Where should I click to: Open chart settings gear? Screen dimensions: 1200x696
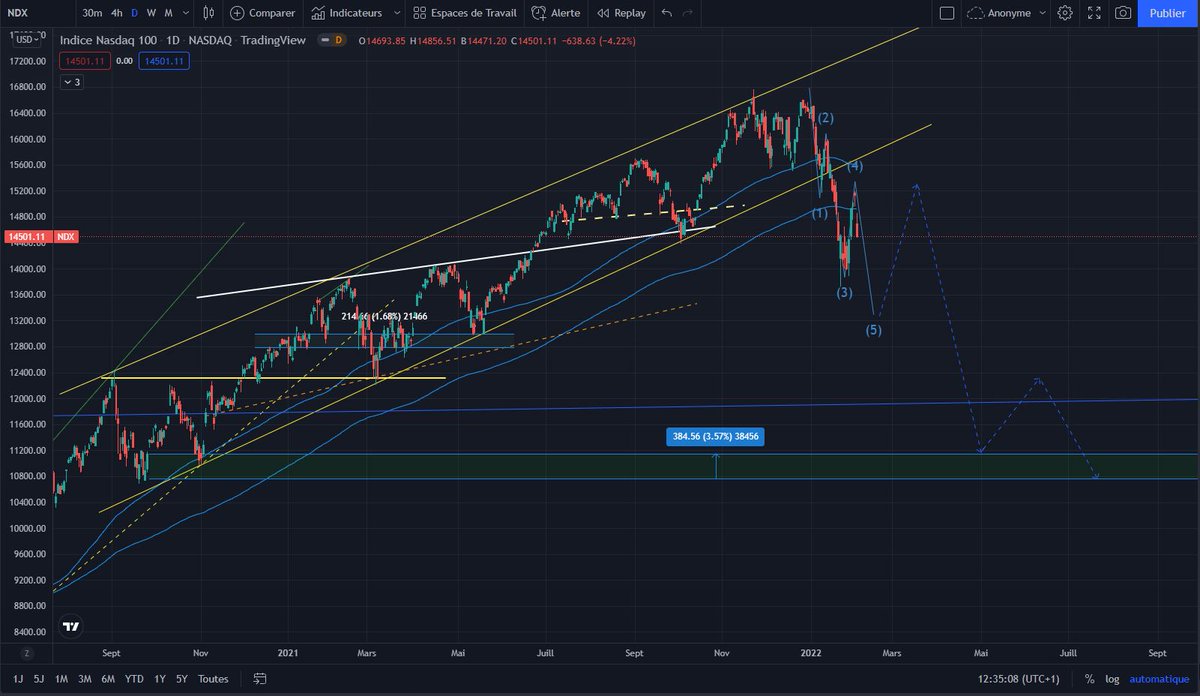click(1065, 13)
